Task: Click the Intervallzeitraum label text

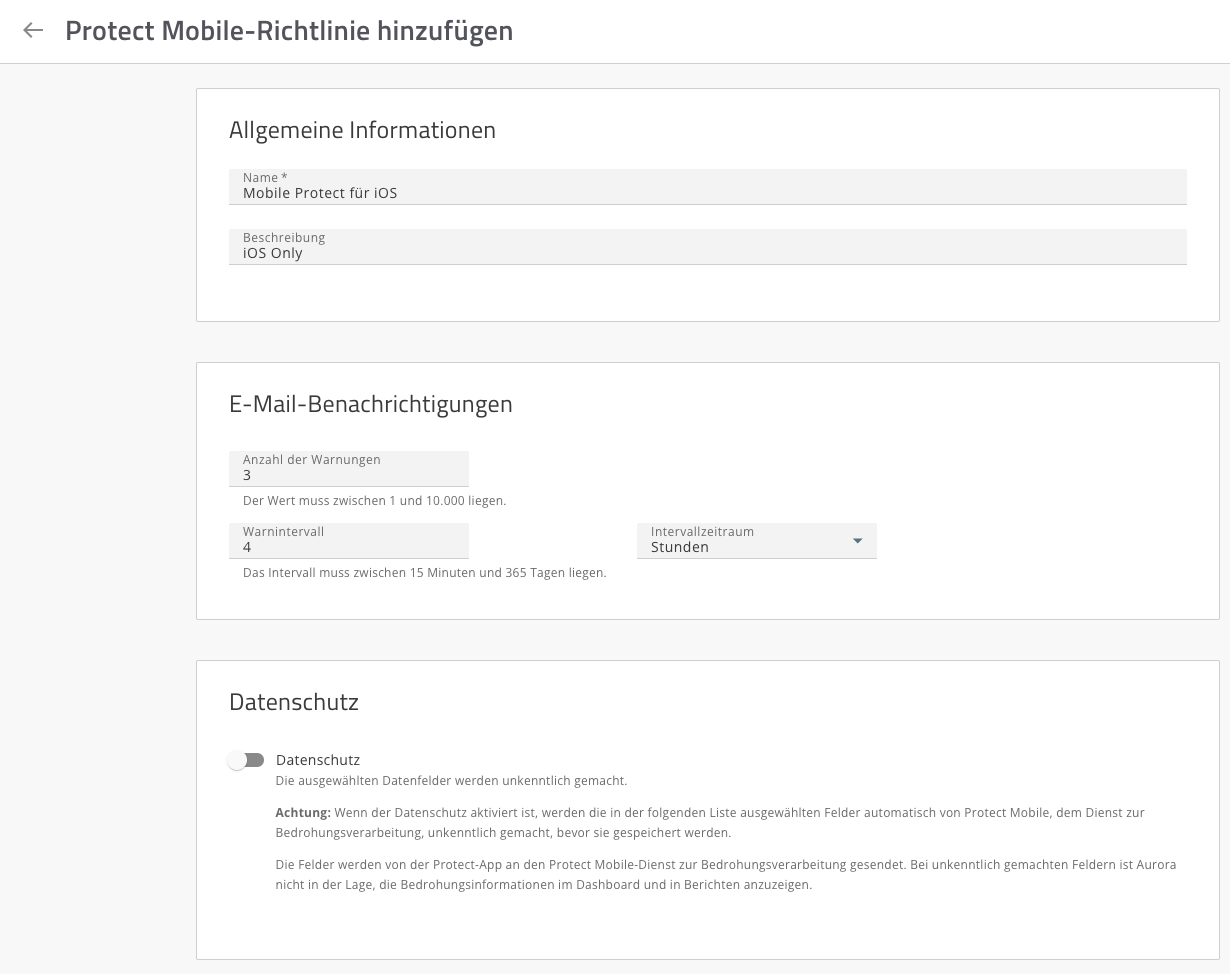Action: [x=702, y=532]
